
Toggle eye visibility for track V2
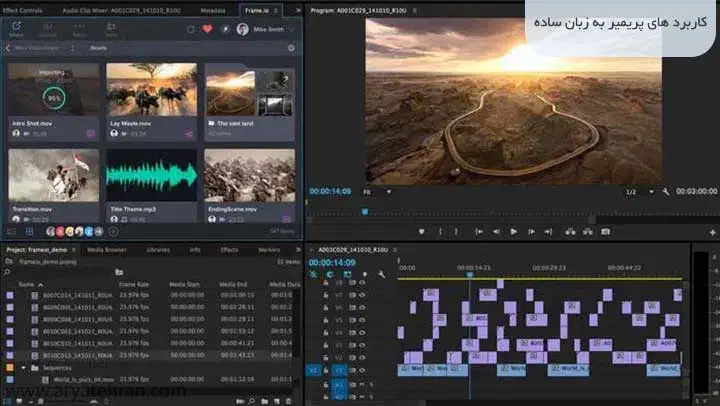click(x=362, y=357)
